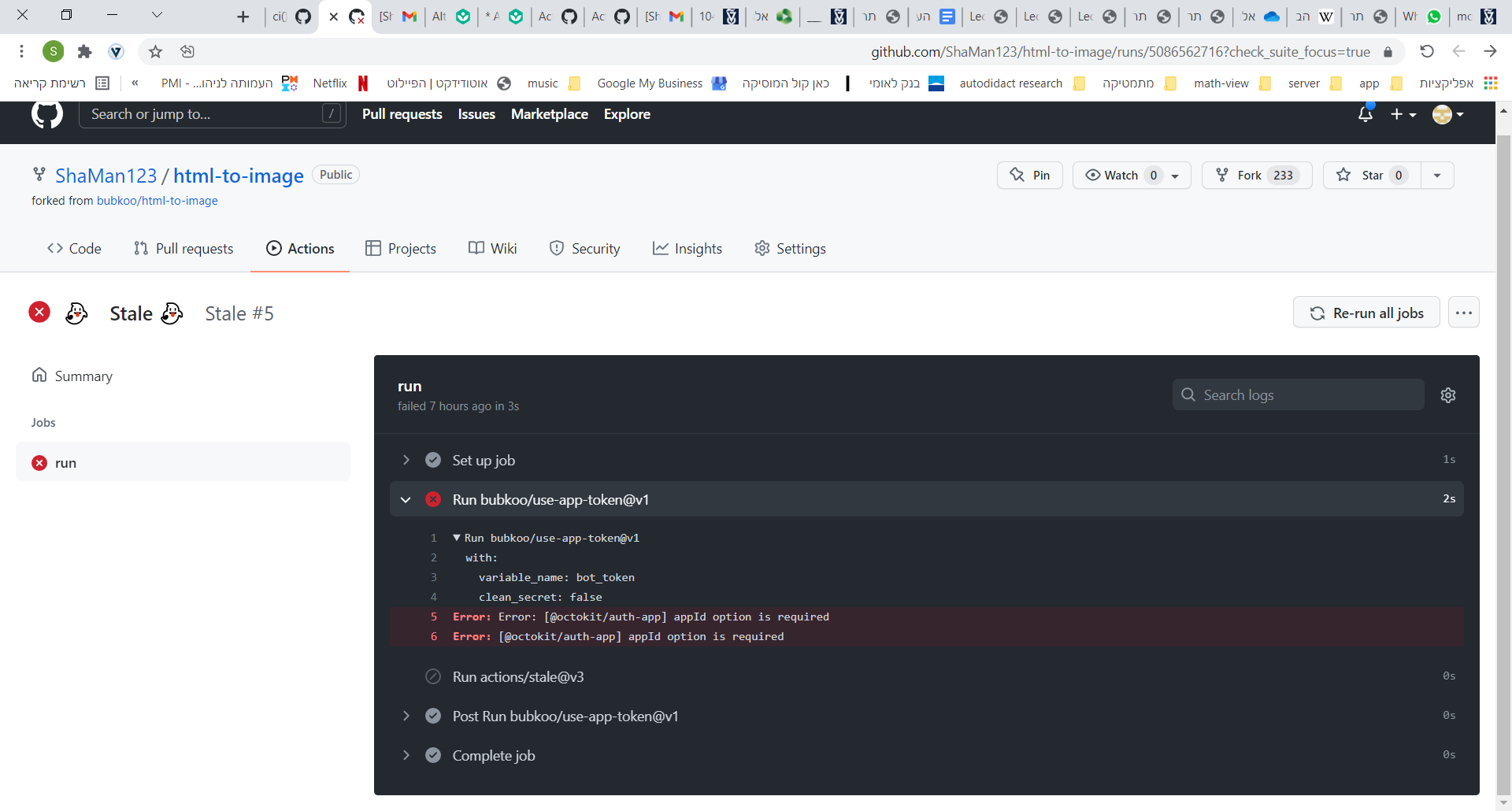Open Marketplace from the top navigation

click(549, 113)
